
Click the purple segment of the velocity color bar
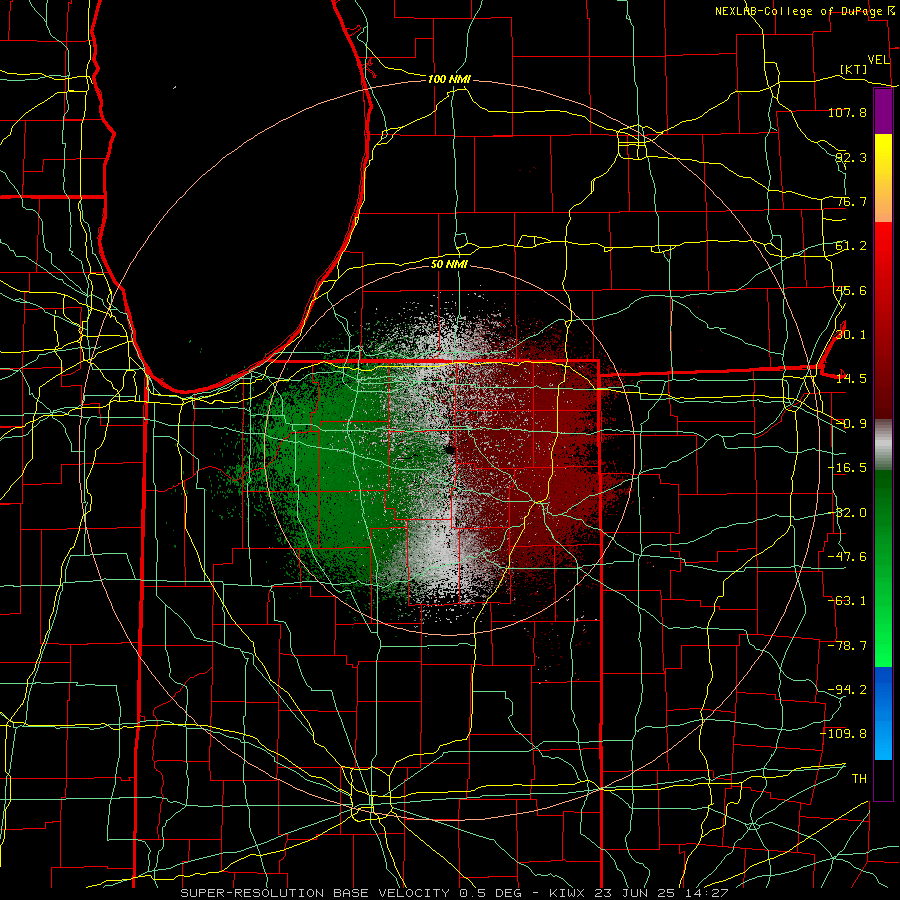[x=883, y=111]
